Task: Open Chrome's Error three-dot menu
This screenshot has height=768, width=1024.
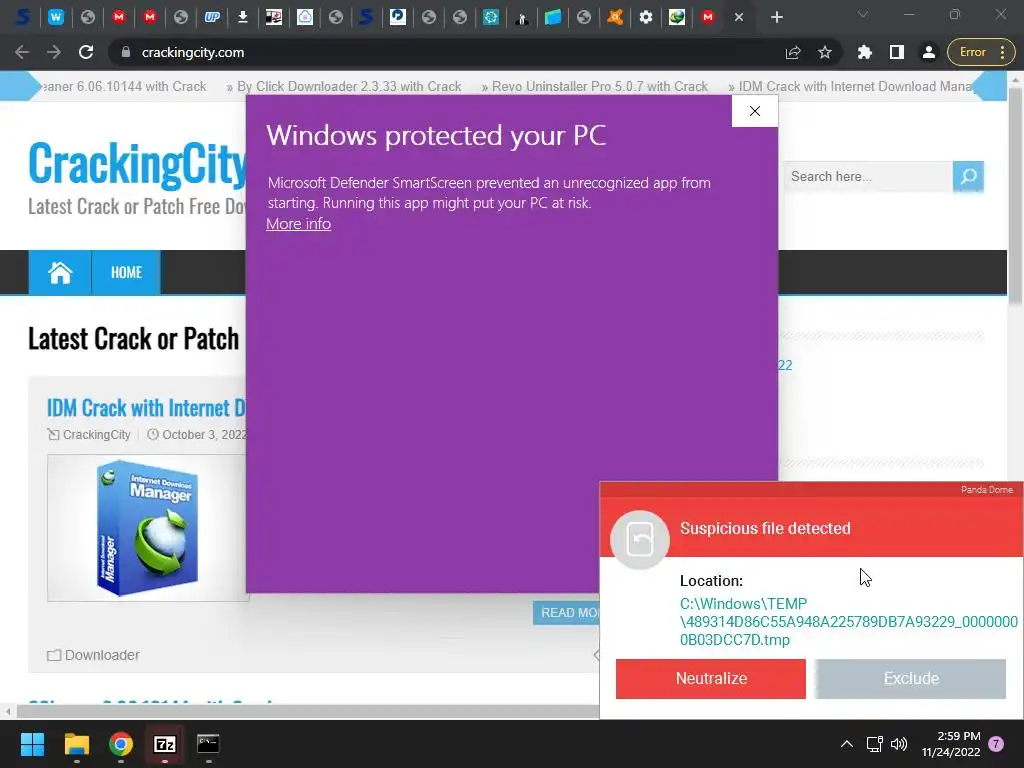Action: [x=982, y=52]
